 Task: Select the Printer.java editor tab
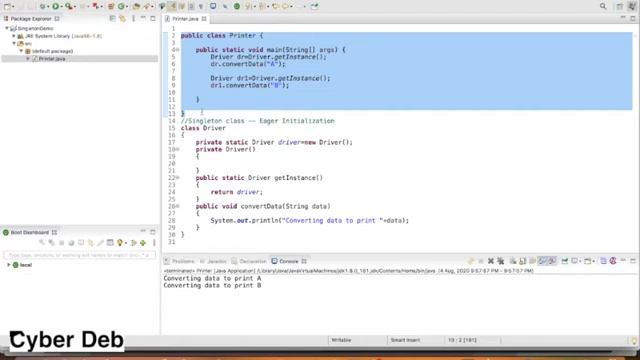click(x=185, y=19)
